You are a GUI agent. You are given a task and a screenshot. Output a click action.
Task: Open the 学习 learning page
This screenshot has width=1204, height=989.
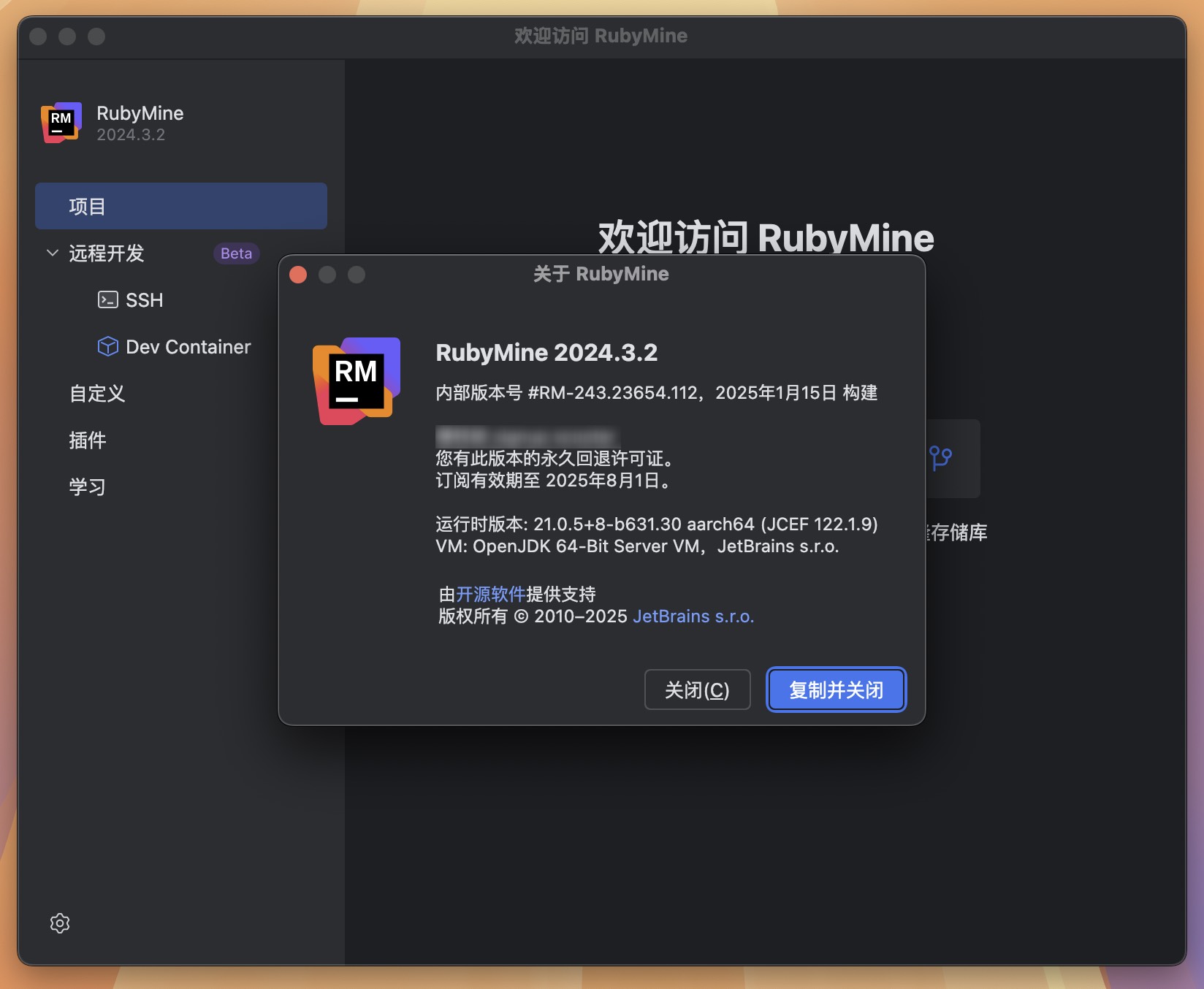tap(88, 487)
